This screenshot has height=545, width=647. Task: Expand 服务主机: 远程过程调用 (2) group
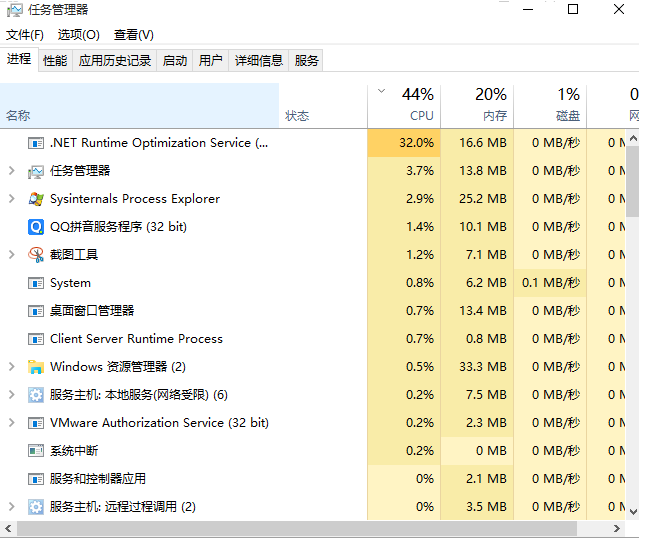[x=12, y=507]
